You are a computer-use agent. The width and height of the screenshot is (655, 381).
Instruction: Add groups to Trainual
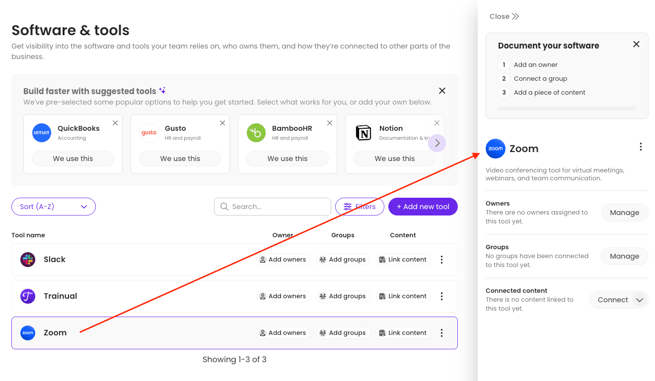(x=343, y=296)
